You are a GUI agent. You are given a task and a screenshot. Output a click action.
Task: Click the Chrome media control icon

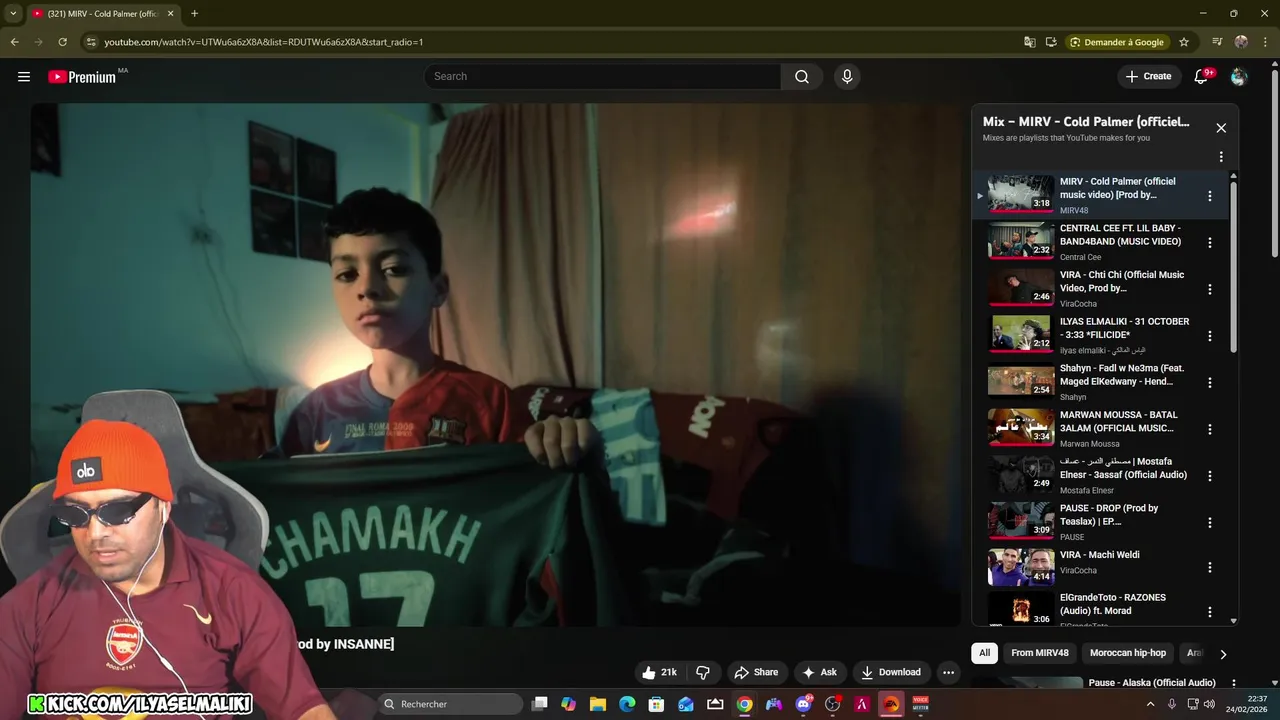pos(1217,42)
